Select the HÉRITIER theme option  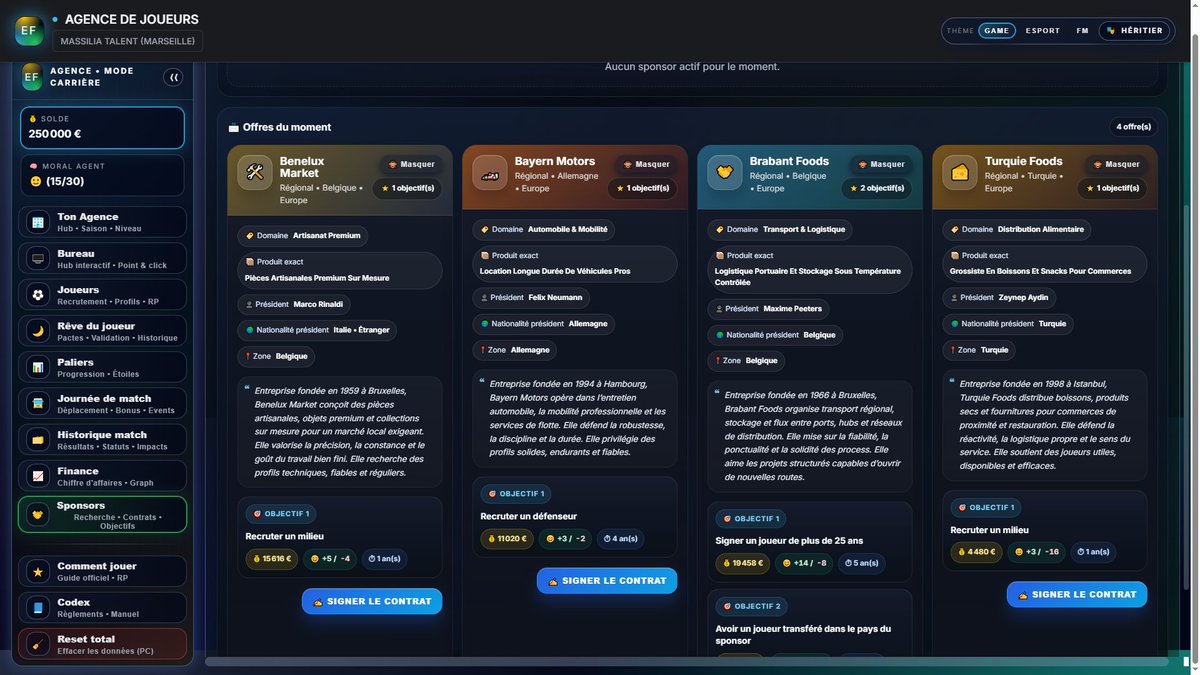pos(1135,31)
